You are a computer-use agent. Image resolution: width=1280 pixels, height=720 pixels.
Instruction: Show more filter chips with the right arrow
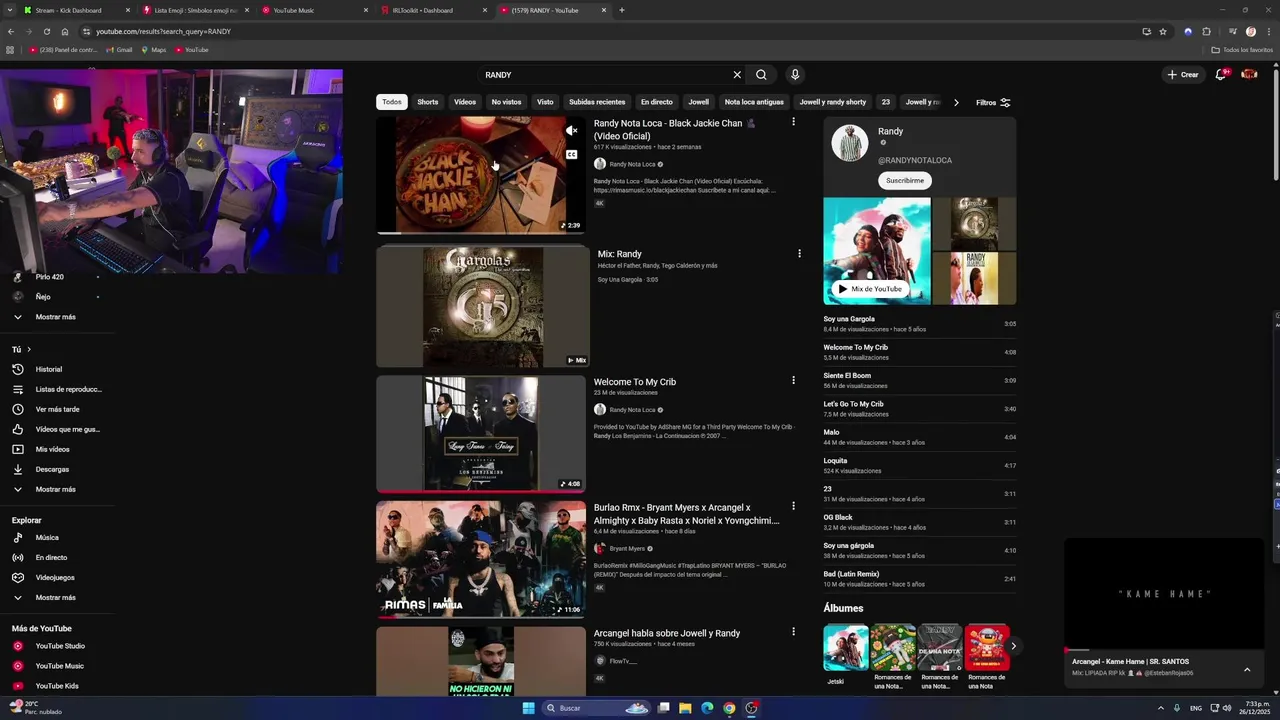tap(956, 102)
